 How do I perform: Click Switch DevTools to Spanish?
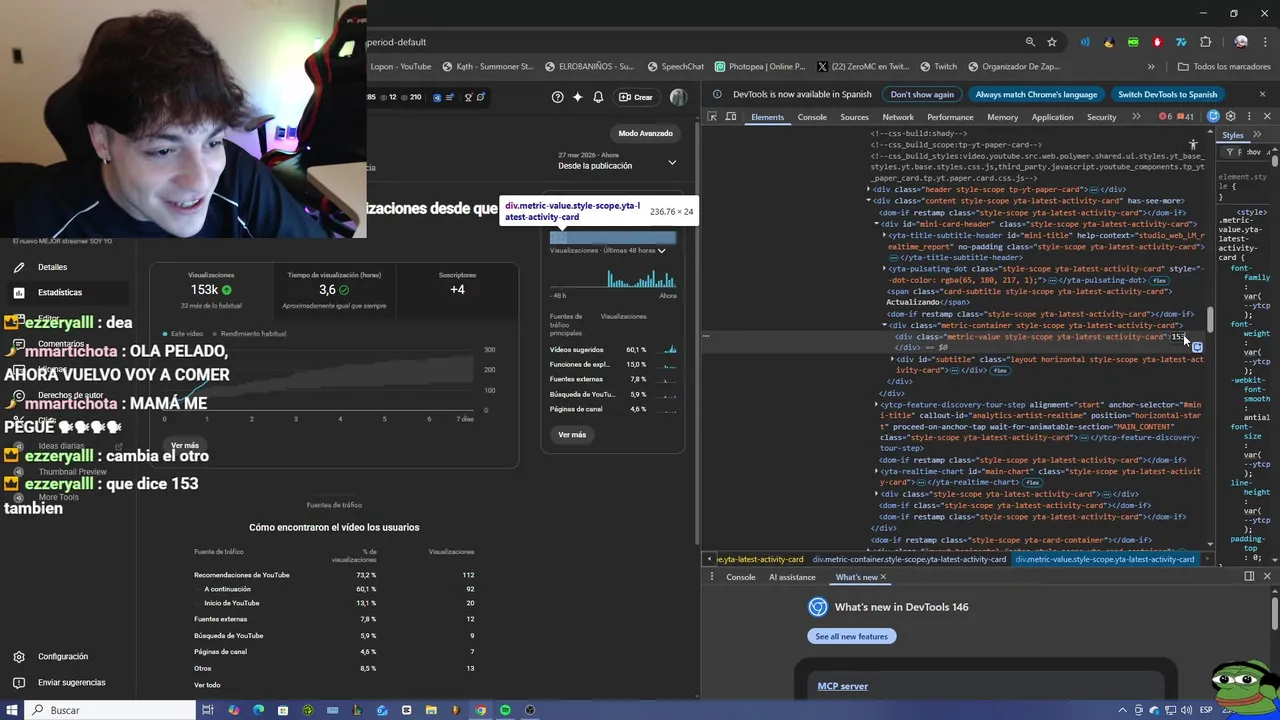pyautogui.click(x=1167, y=94)
